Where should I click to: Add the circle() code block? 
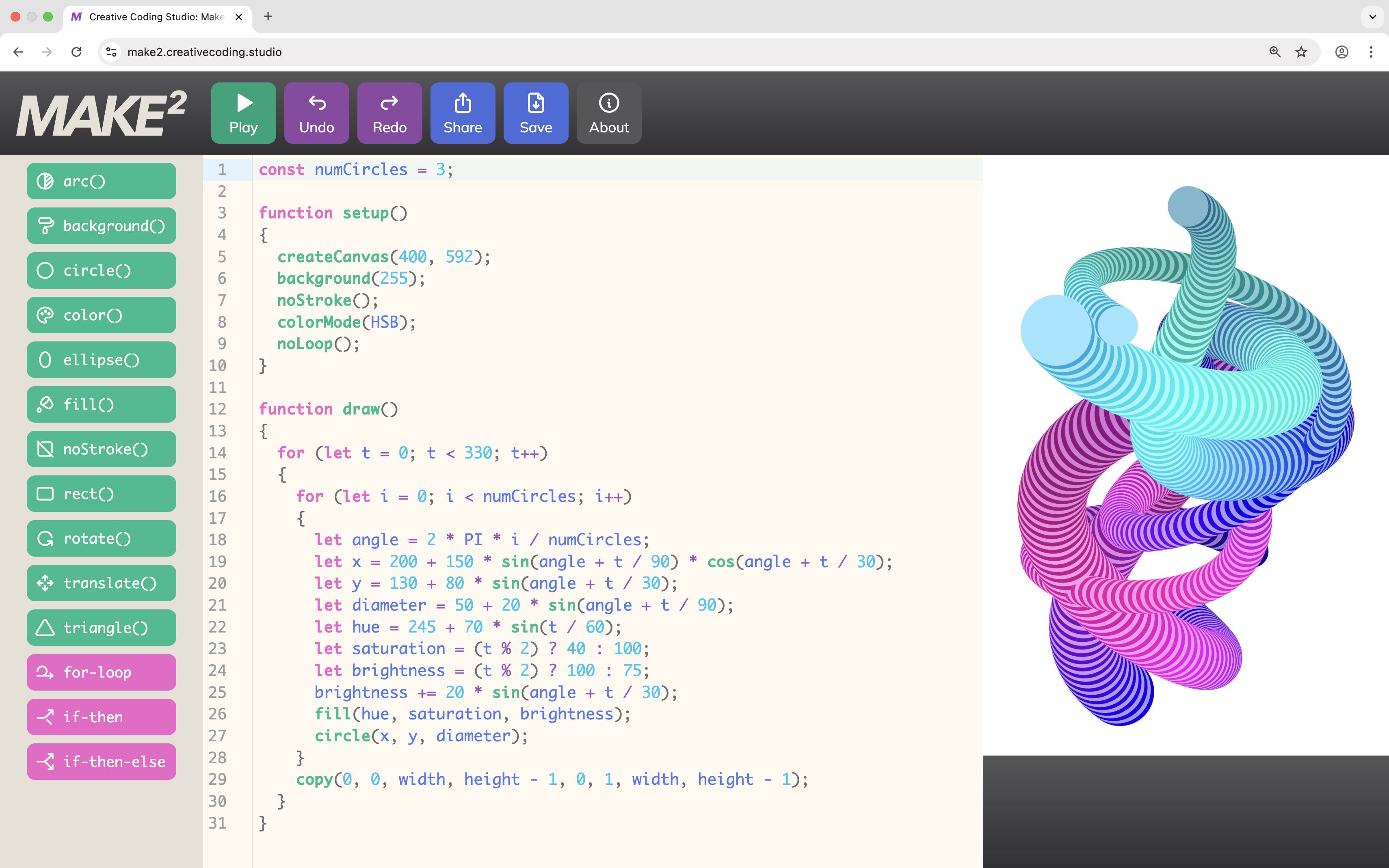101,270
